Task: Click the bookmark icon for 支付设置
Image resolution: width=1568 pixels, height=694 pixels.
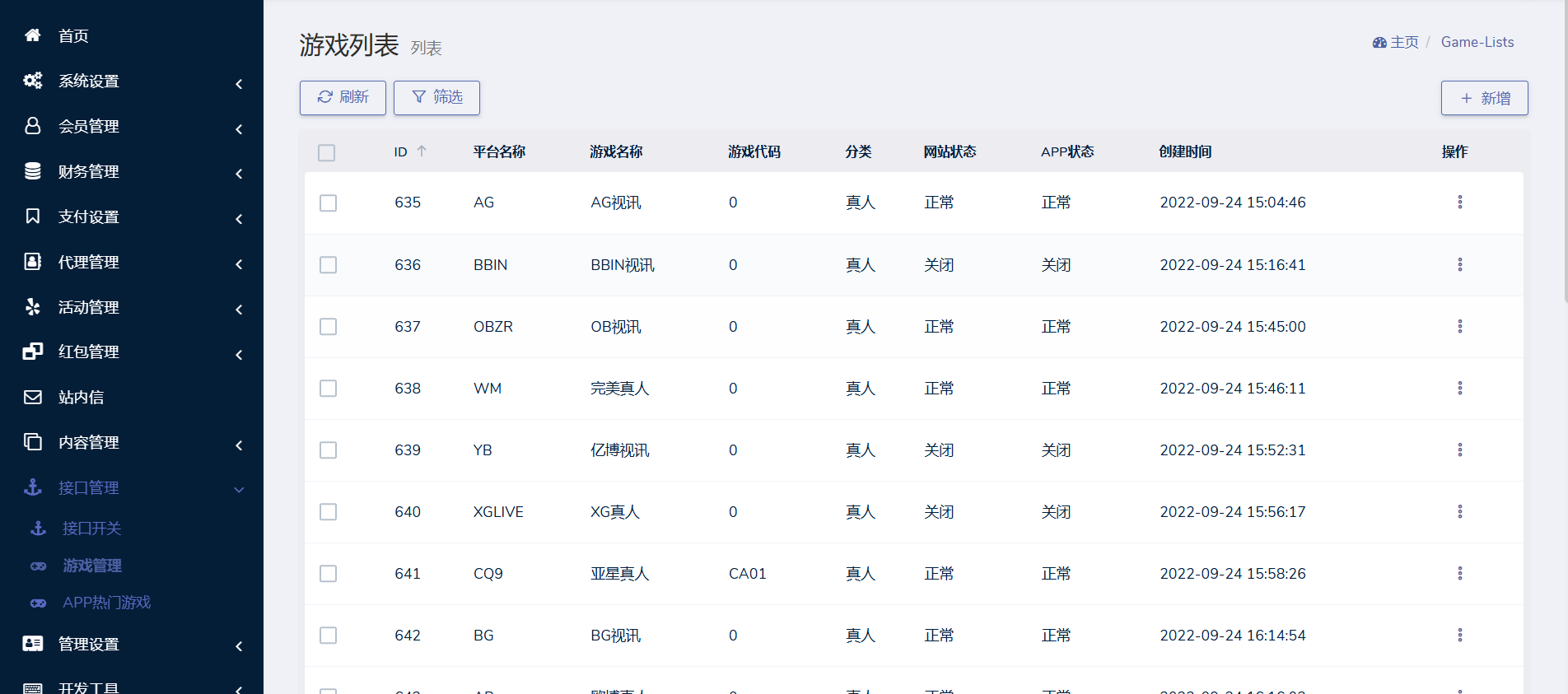Action: (x=33, y=217)
